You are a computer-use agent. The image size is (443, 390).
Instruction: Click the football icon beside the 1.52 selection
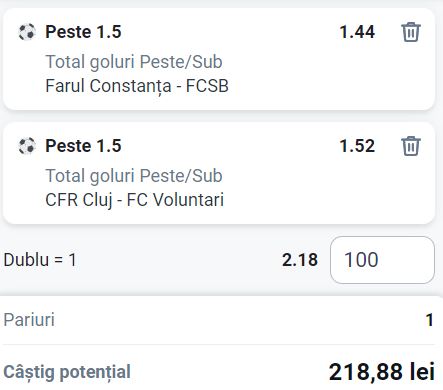pos(27,146)
